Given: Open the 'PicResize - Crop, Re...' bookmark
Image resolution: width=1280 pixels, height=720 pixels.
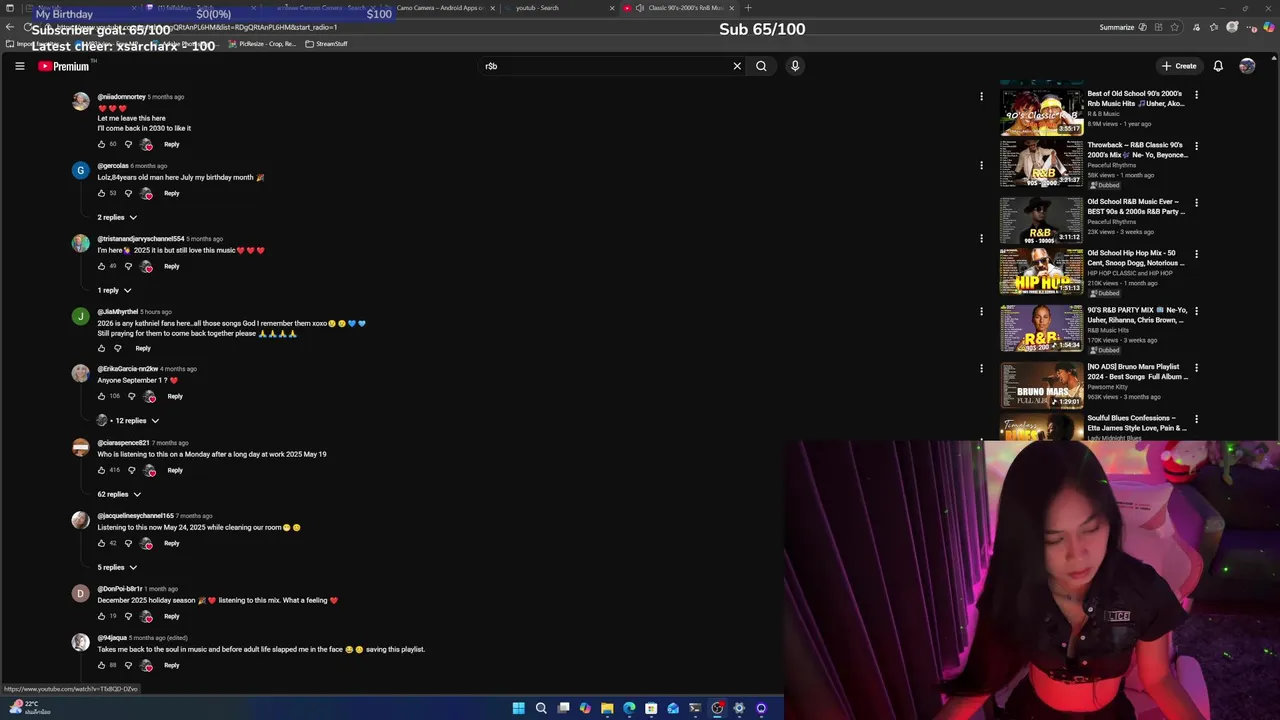Looking at the screenshot, I should pos(262,44).
